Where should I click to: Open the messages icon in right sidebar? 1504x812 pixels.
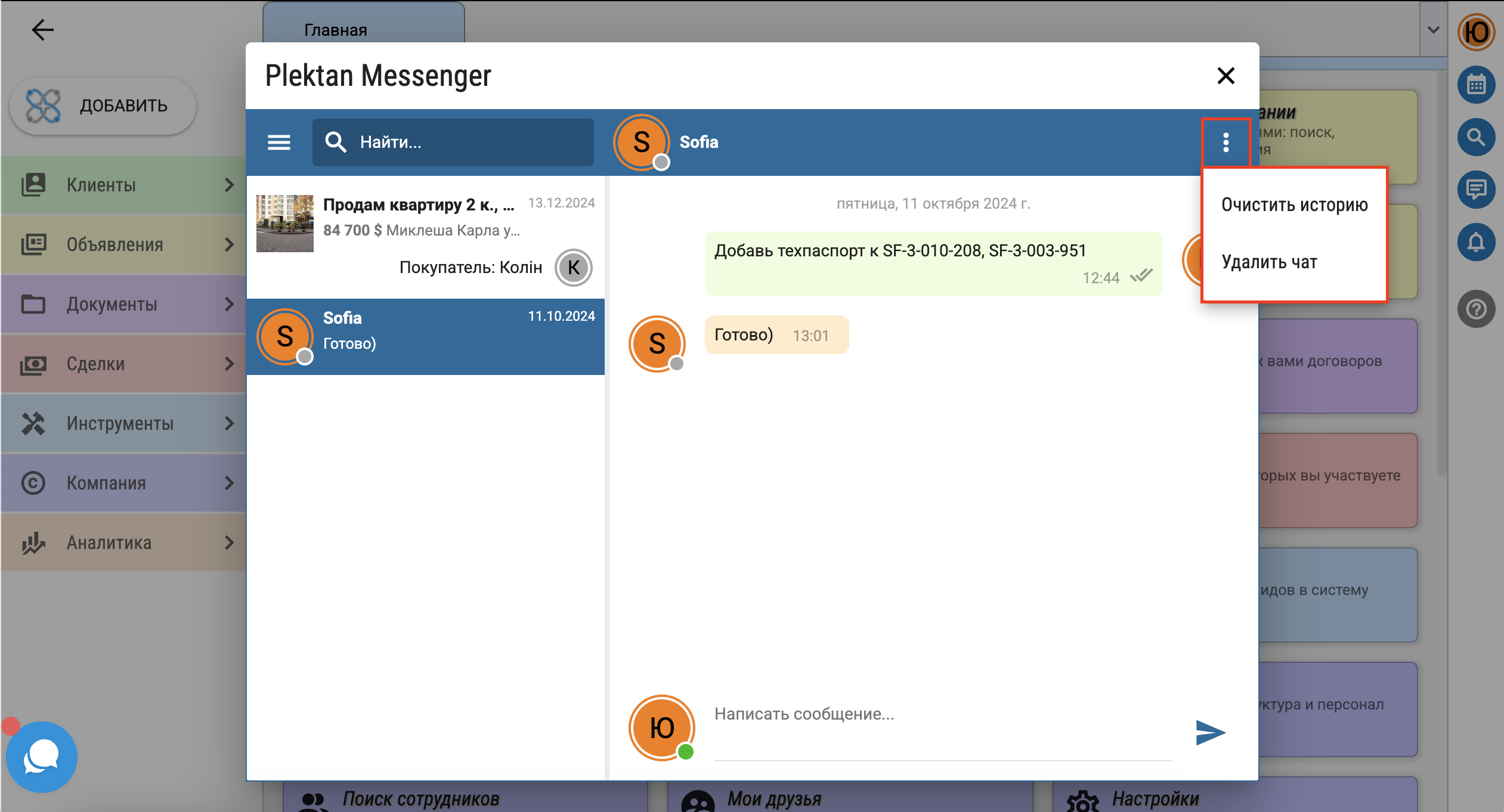click(1476, 190)
